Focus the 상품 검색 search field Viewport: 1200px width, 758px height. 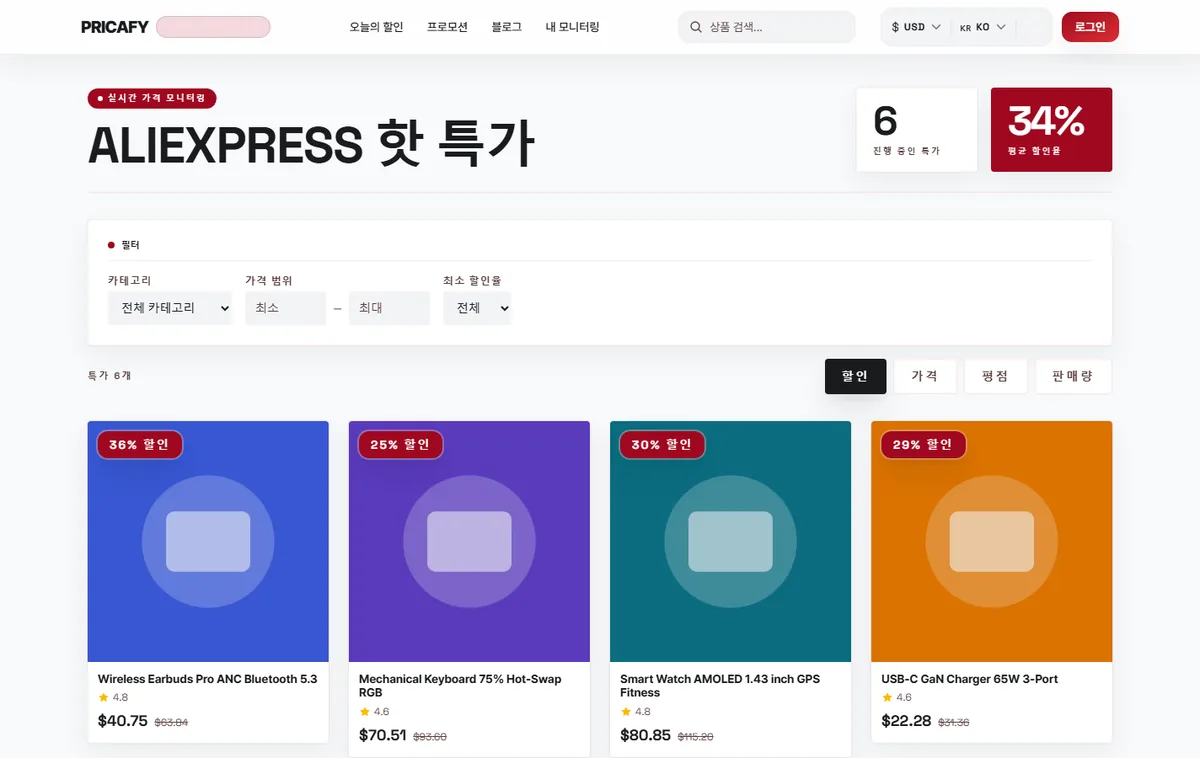[x=767, y=27]
